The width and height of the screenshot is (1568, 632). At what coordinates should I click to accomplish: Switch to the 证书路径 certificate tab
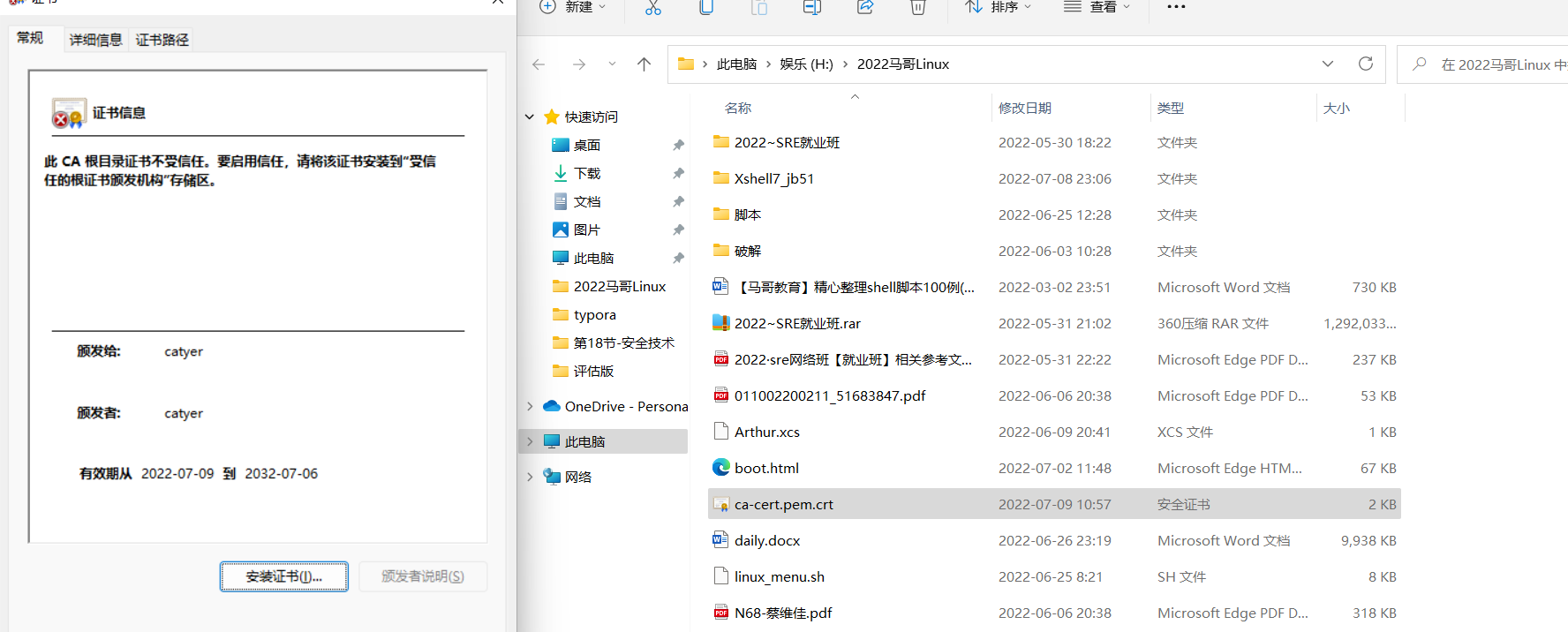tap(162, 40)
